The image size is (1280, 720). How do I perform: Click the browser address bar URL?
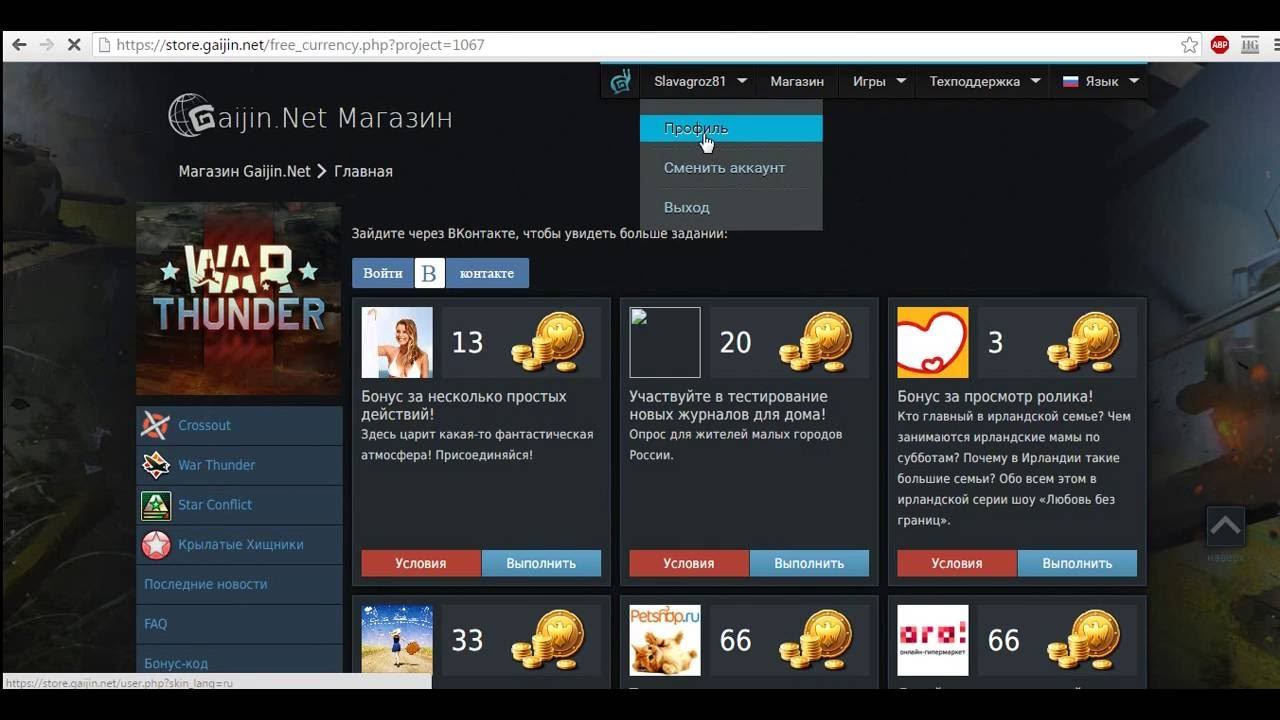[x=300, y=45]
